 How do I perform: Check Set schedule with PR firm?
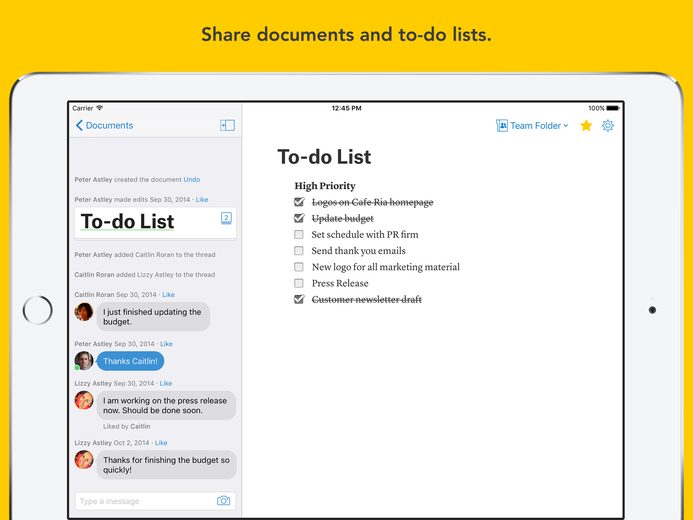[299, 235]
